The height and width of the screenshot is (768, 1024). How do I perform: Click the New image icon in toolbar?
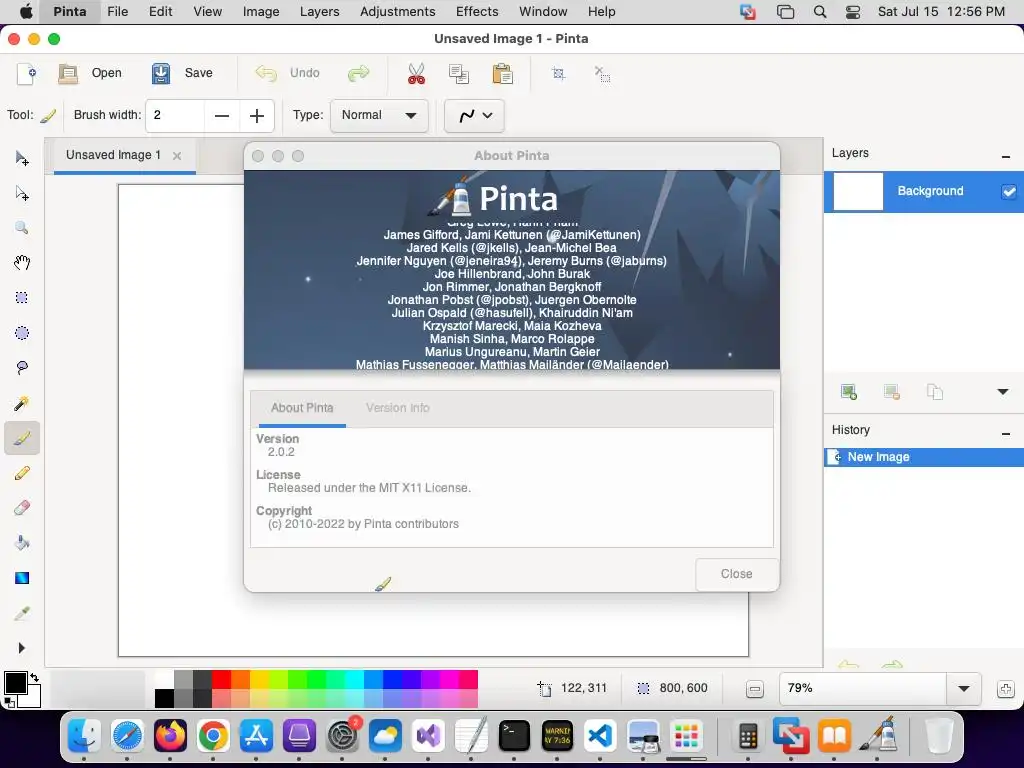coord(26,73)
